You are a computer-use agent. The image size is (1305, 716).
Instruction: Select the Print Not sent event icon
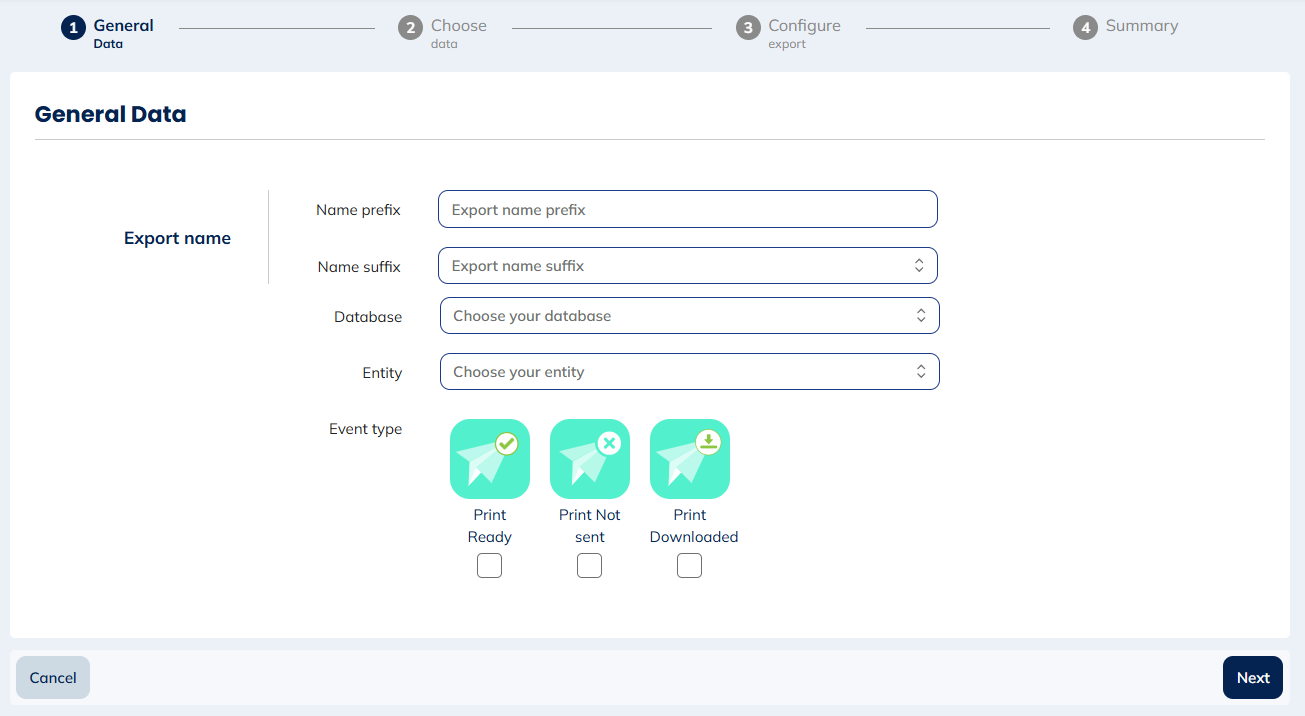589,459
